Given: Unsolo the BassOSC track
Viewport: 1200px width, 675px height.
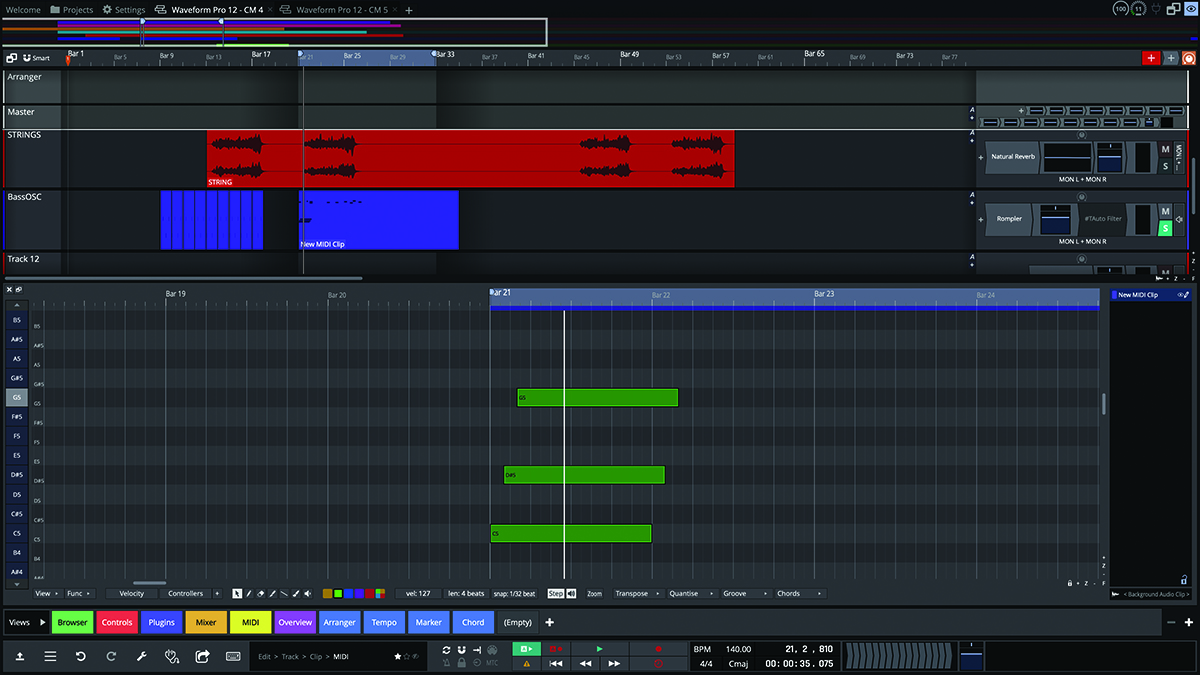Looking at the screenshot, I should [x=1165, y=228].
